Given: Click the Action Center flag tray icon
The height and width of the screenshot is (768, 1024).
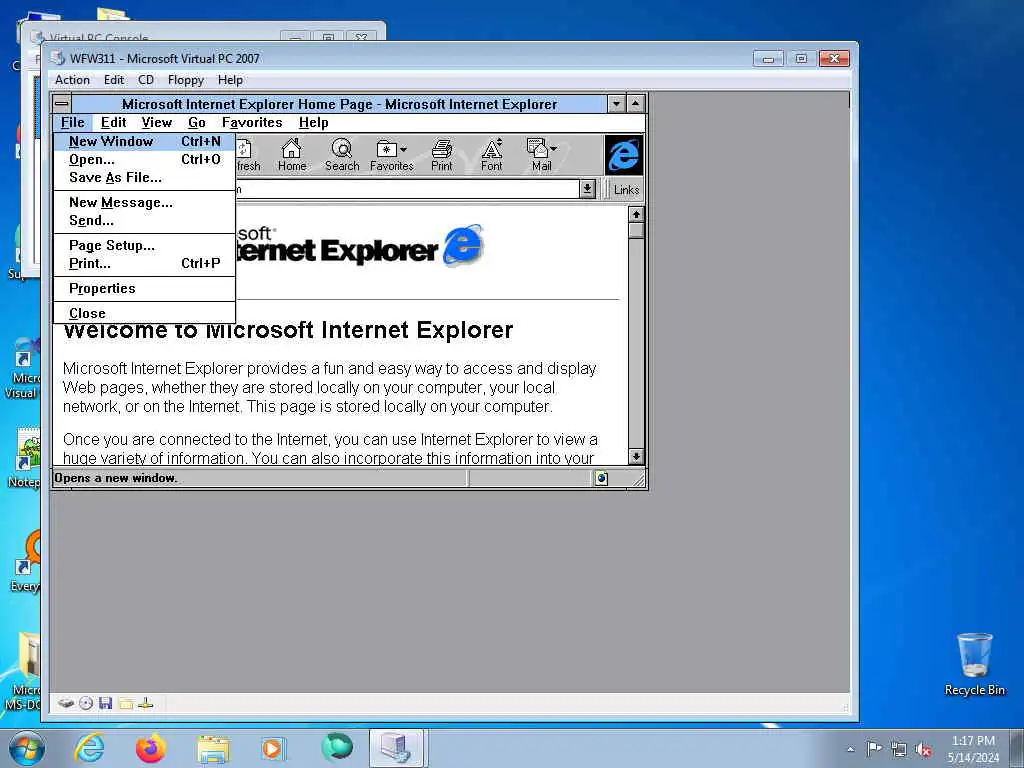Looking at the screenshot, I should click(874, 748).
